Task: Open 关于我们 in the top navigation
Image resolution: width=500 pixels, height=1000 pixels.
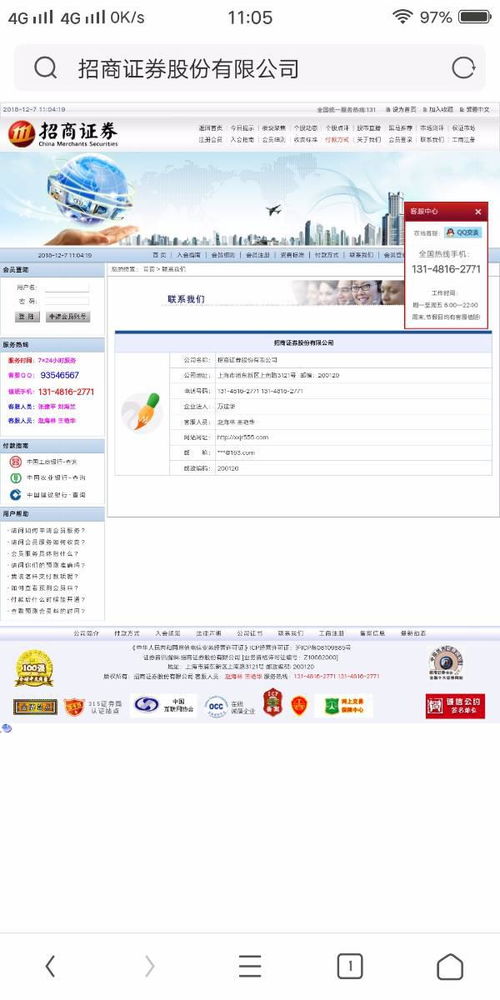Action: (x=369, y=139)
